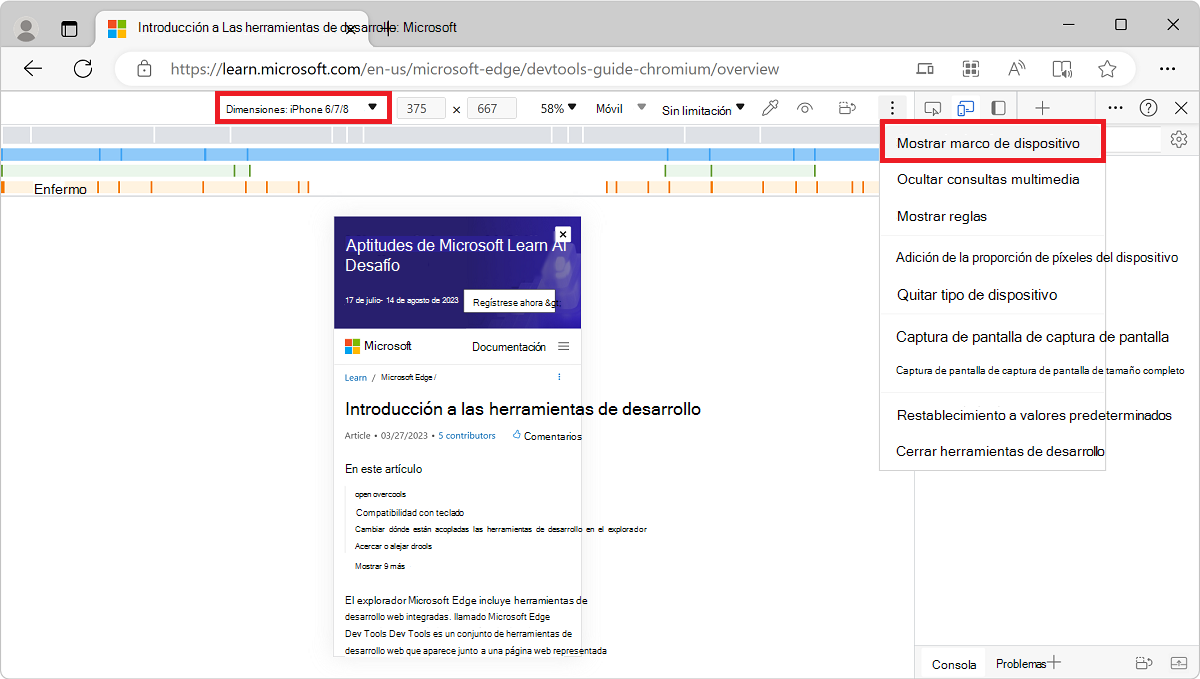Add quick view tool beside Problemas
The height and width of the screenshot is (679, 1200).
click(x=1054, y=662)
